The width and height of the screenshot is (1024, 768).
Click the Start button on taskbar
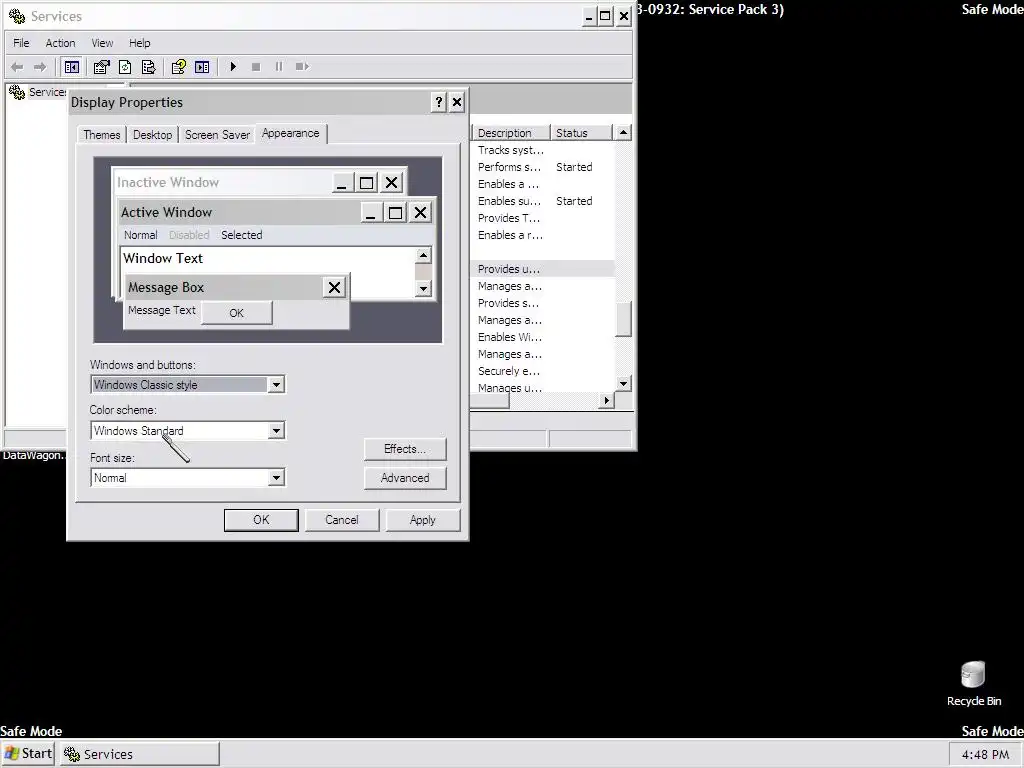pos(27,754)
